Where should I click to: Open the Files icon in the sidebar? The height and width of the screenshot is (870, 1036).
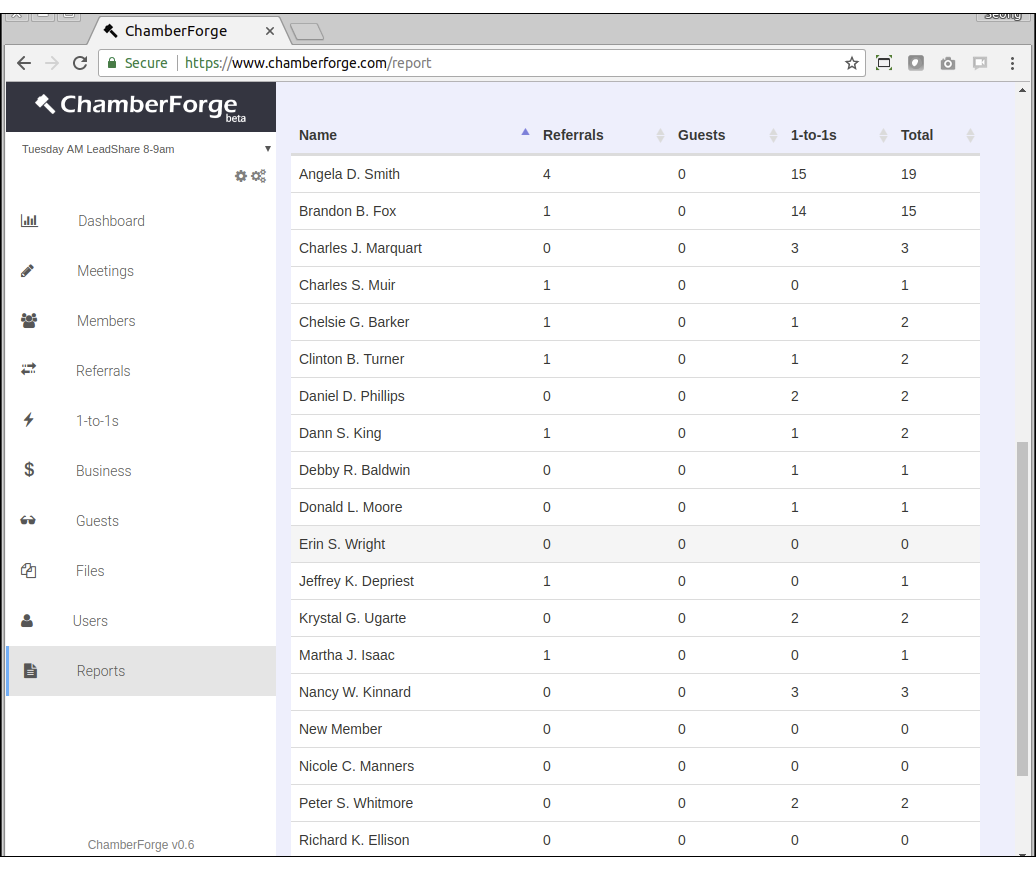(x=28, y=570)
